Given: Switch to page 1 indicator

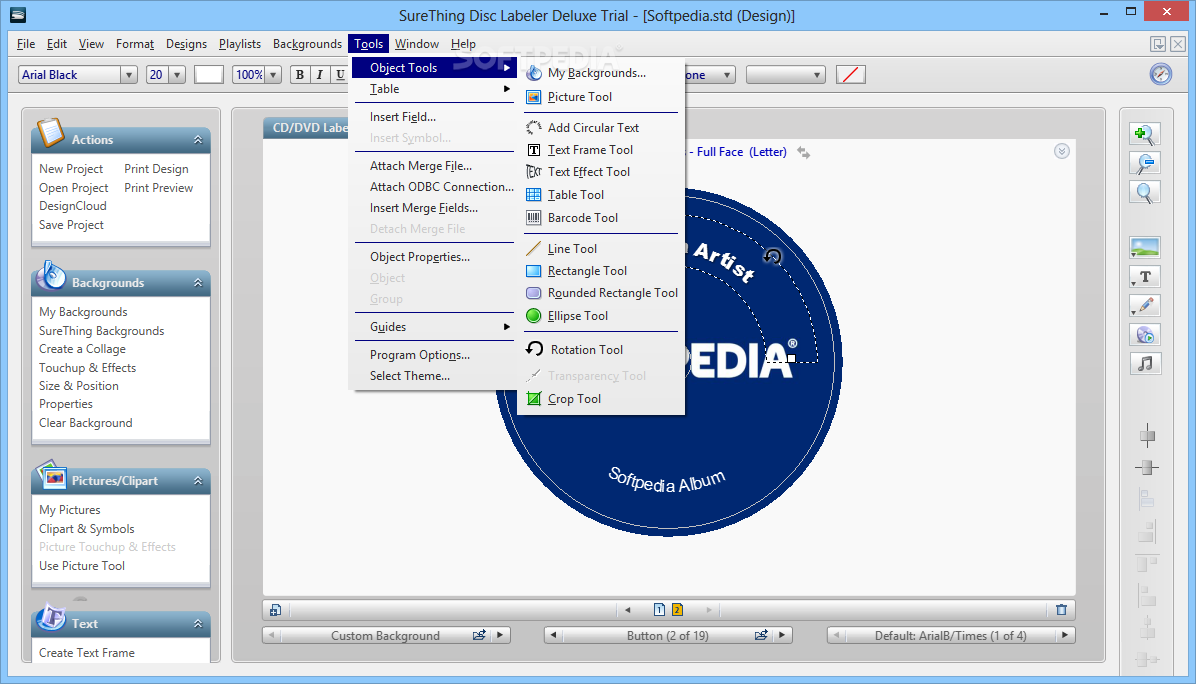Looking at the screenshot, I should (659, 609).
